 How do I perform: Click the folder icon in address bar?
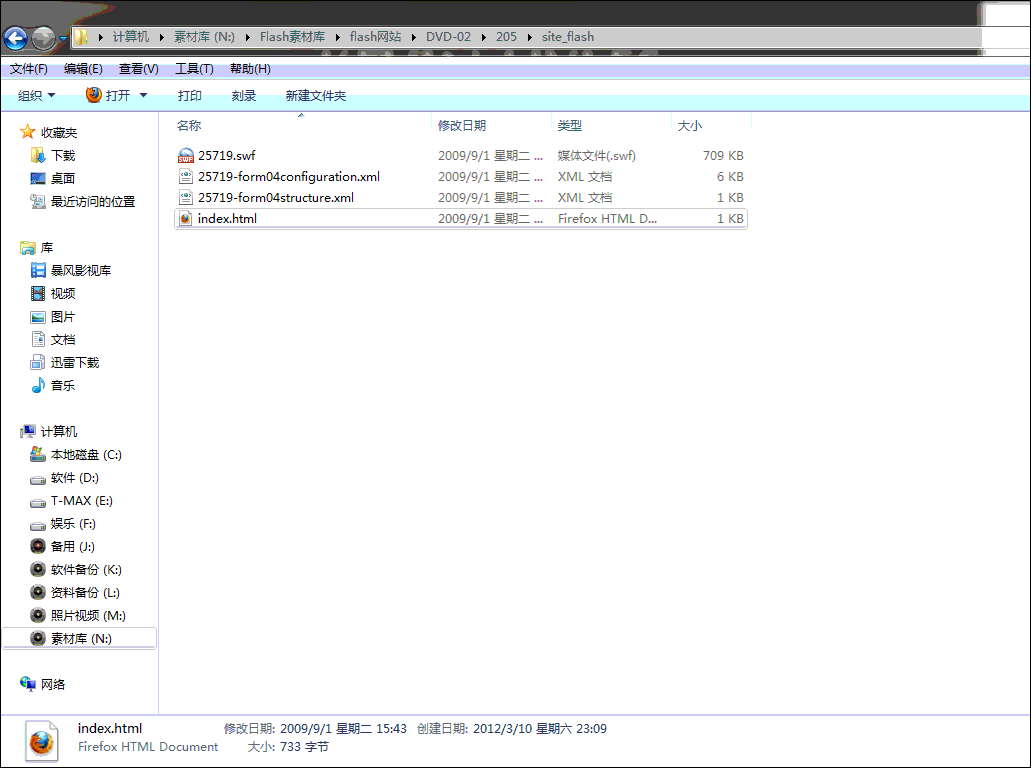tap(81, 37)
